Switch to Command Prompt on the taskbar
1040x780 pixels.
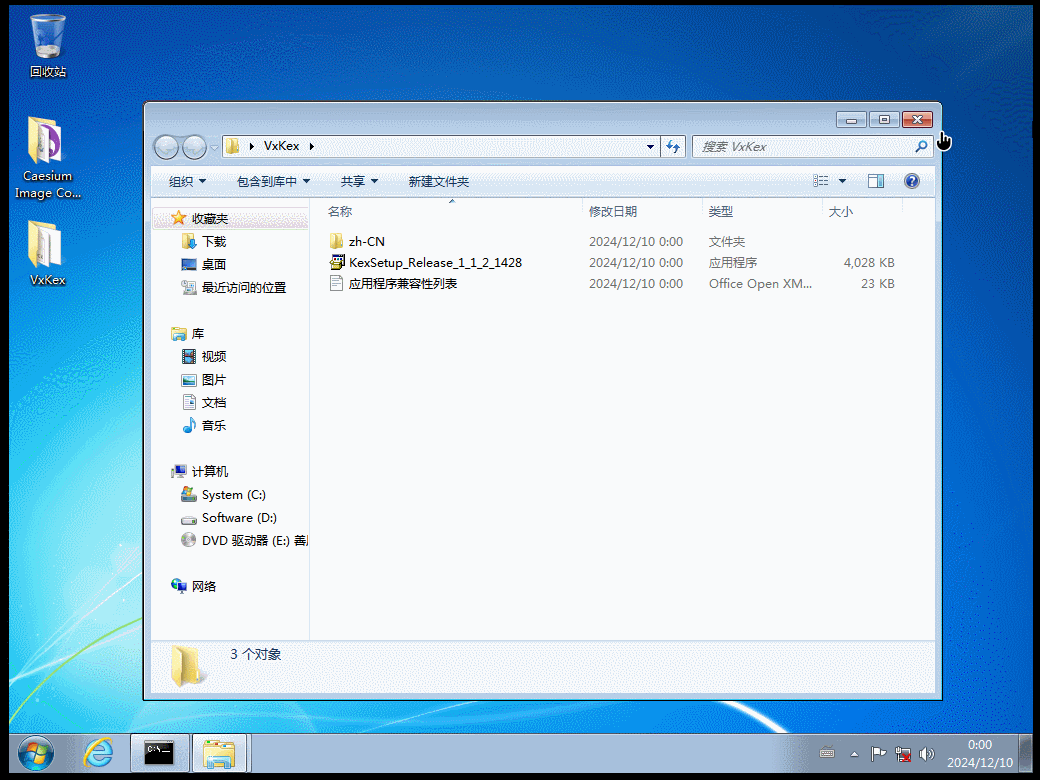(x=160, y=753)
